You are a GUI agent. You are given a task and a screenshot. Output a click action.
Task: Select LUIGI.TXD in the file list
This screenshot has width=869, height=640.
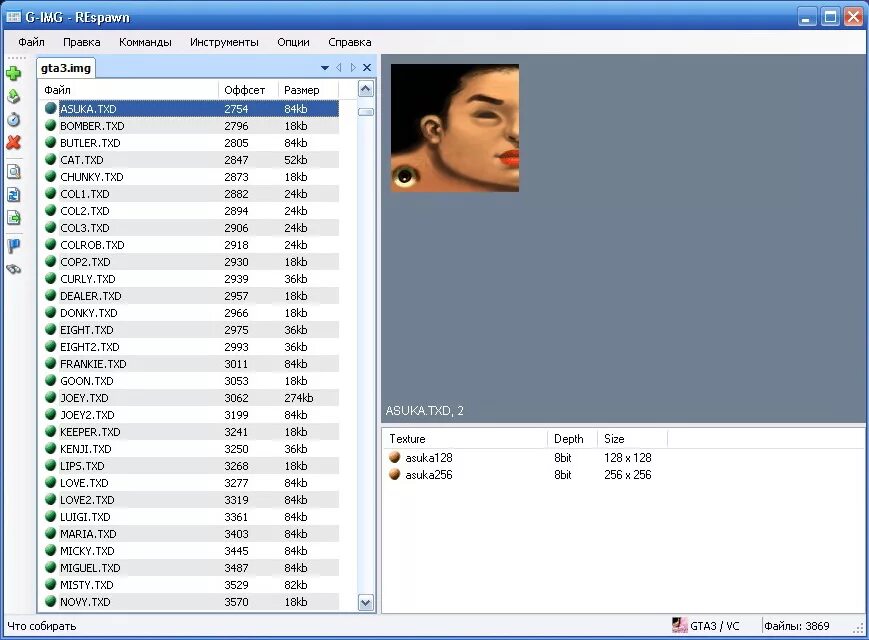tap(189, 516)
